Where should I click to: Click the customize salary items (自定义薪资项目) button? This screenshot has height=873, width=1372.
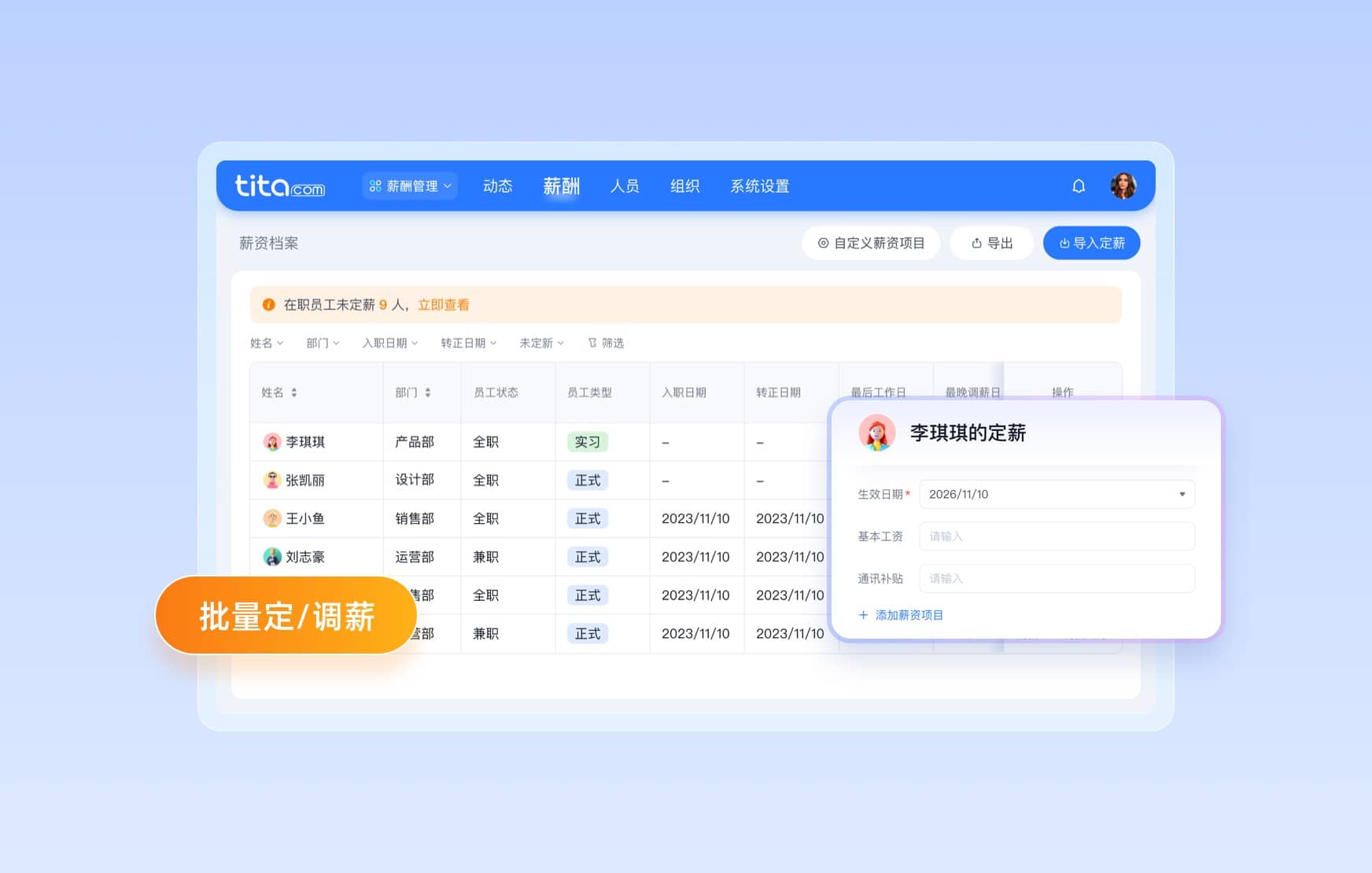point(871,243)
